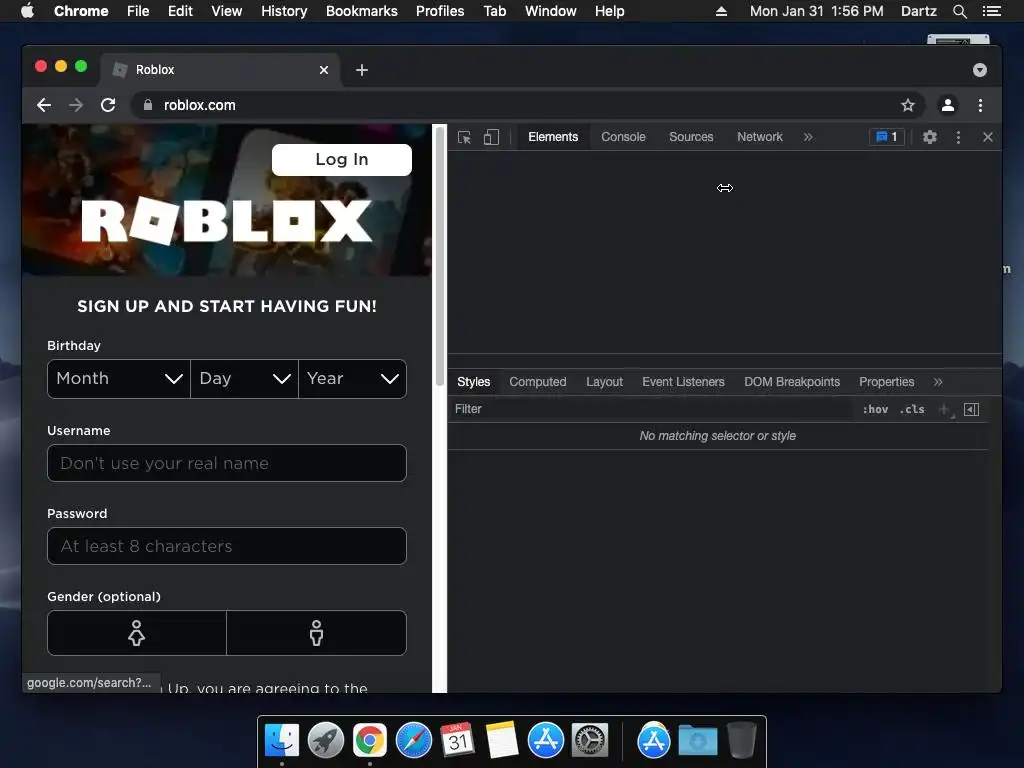
Task: Go forward with the browser forward arrow
Action: (x=76, y=105)
